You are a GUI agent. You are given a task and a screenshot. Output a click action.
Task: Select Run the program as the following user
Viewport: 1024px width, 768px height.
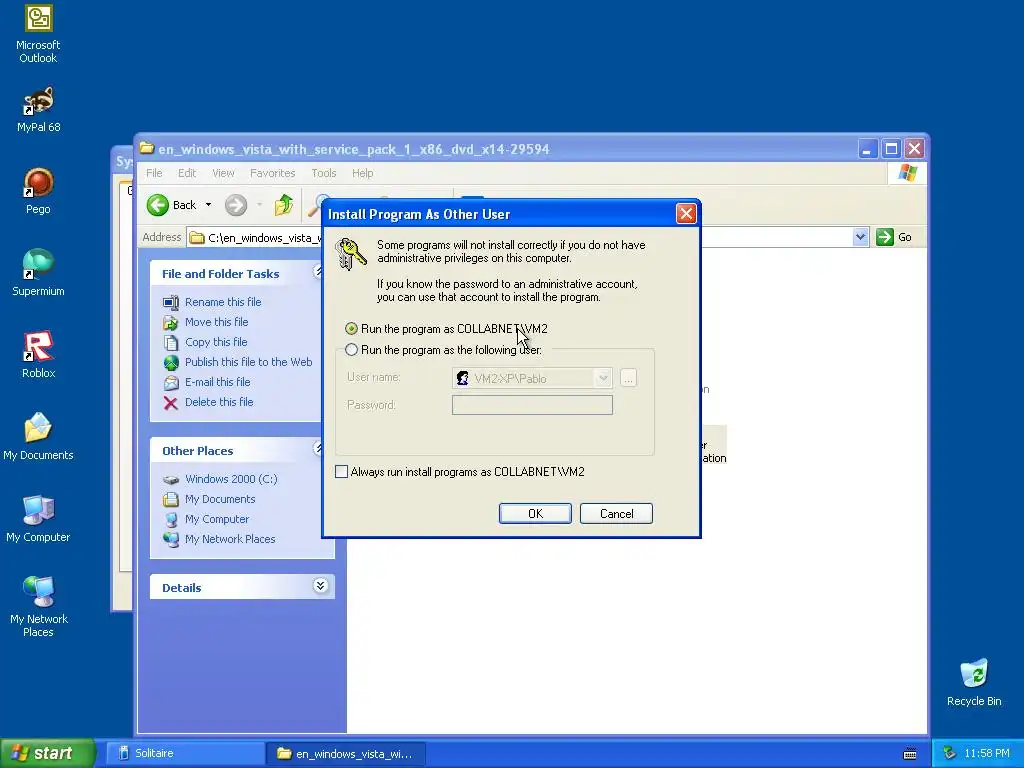pyautogui.click(x=351, y=349)
